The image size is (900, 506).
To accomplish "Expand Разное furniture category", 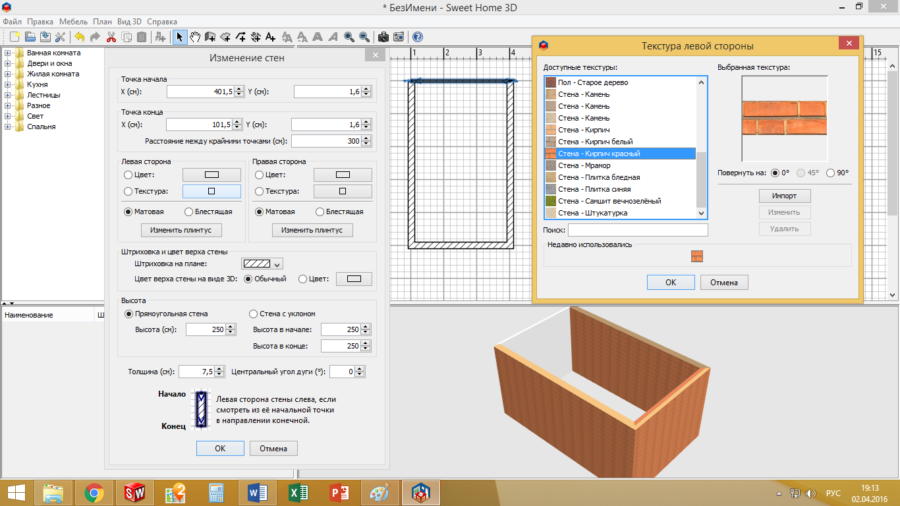I will [7, 106].
